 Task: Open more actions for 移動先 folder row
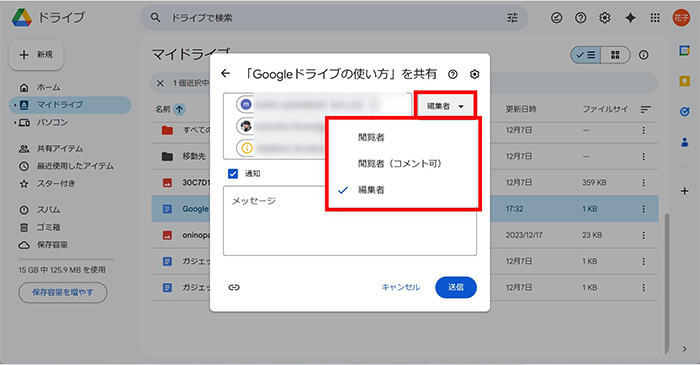[643, 156]
